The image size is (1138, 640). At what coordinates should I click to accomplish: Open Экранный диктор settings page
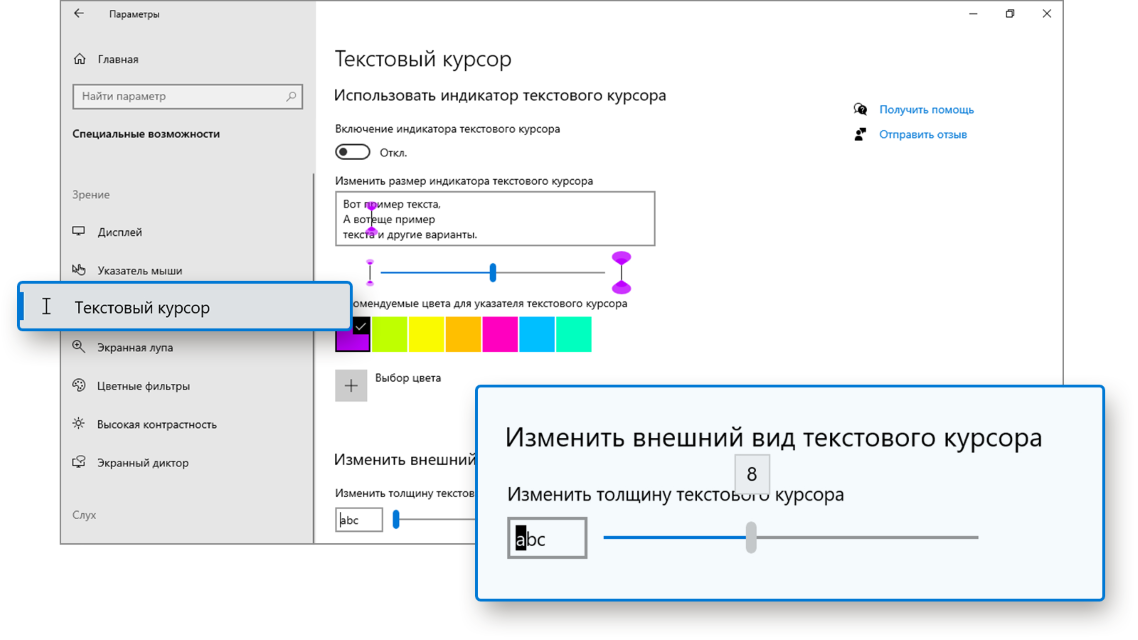[143, 463]
